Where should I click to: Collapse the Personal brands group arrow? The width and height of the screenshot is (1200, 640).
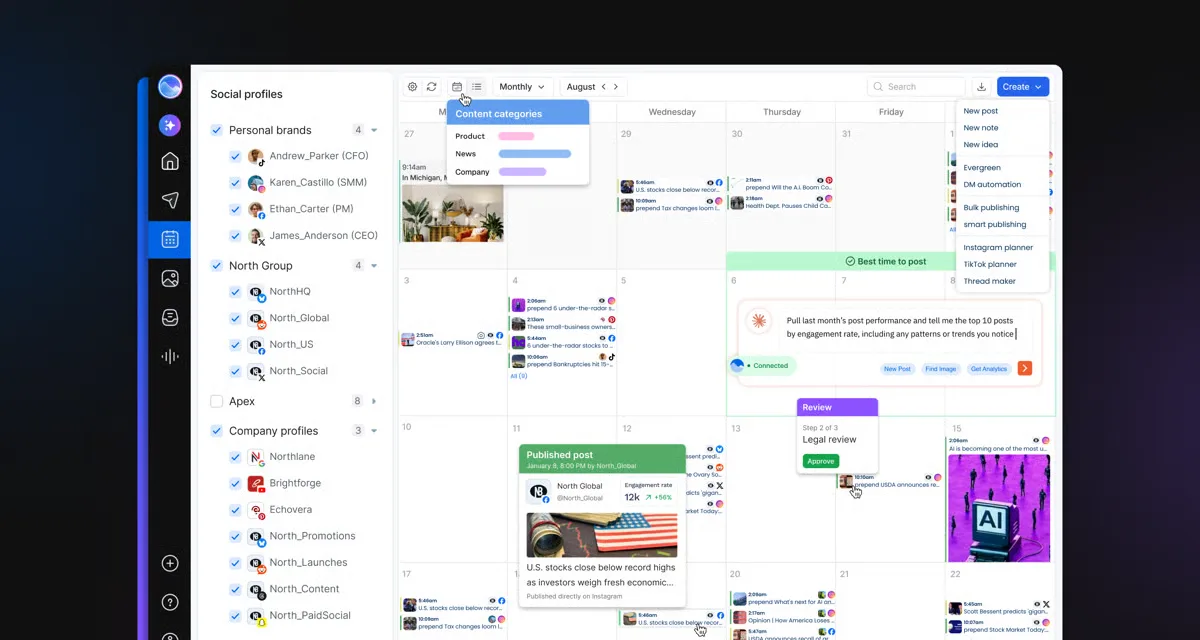point(374,130)
